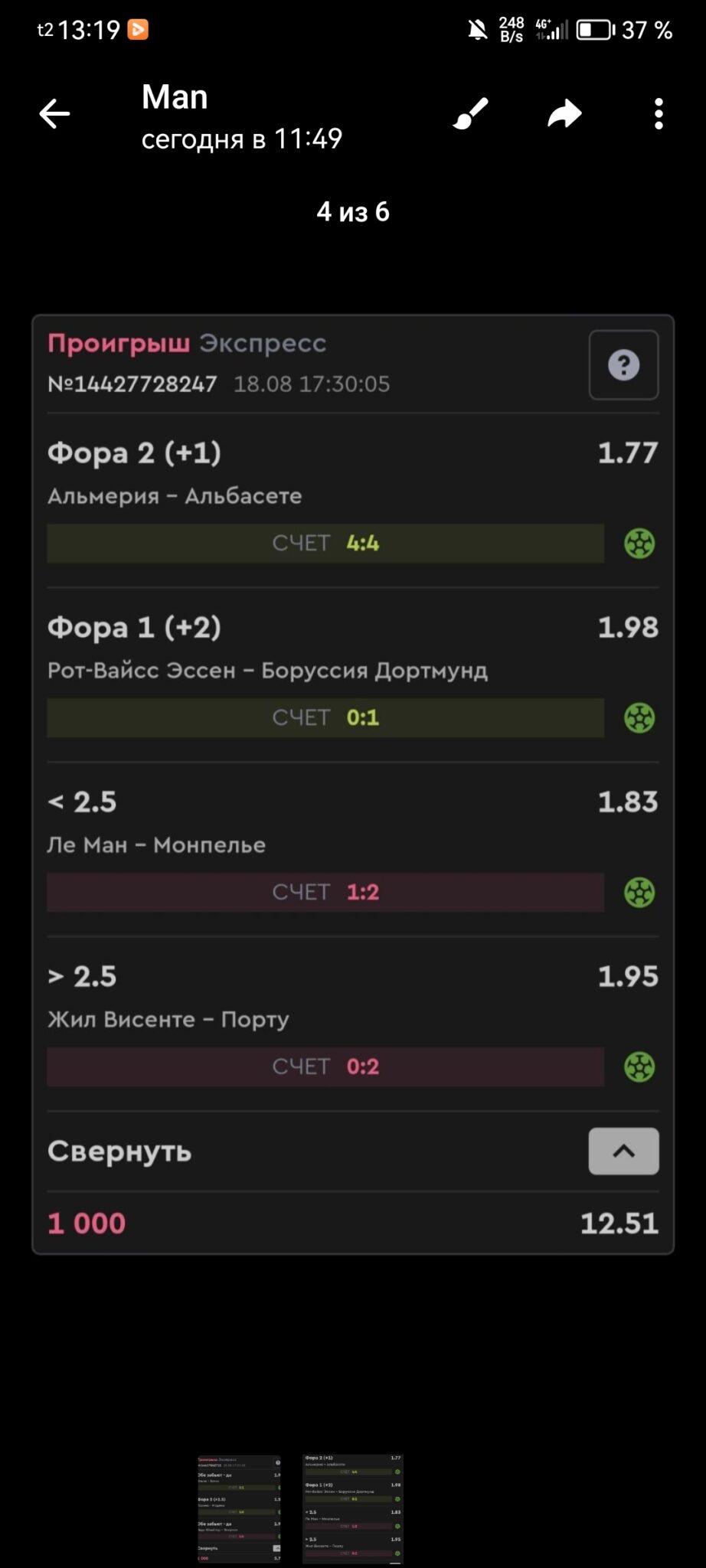Select the second thumbnail preview at bottom
This screenshot has height=1568, width=706.
(352, 1509)
